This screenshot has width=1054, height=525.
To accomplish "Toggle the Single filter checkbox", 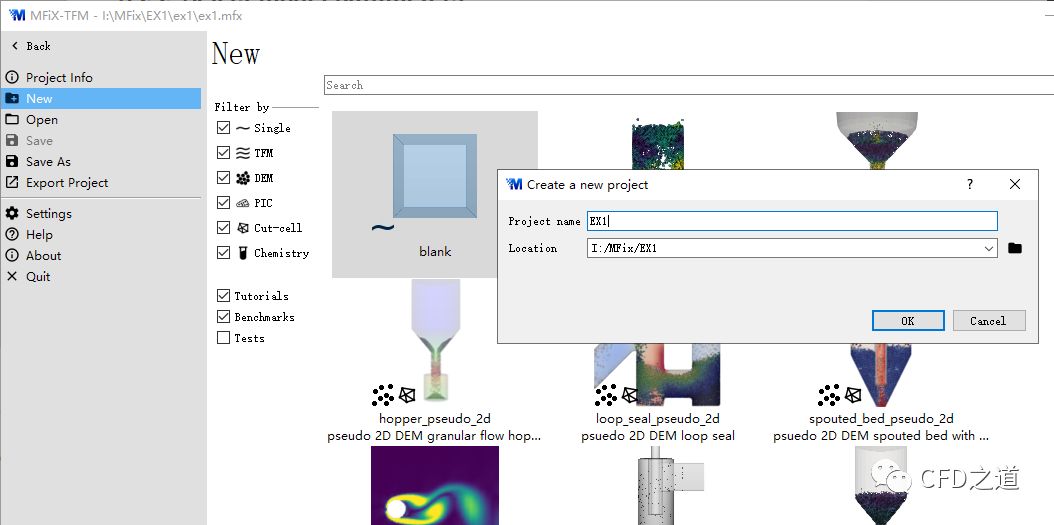I will (224, 128).
